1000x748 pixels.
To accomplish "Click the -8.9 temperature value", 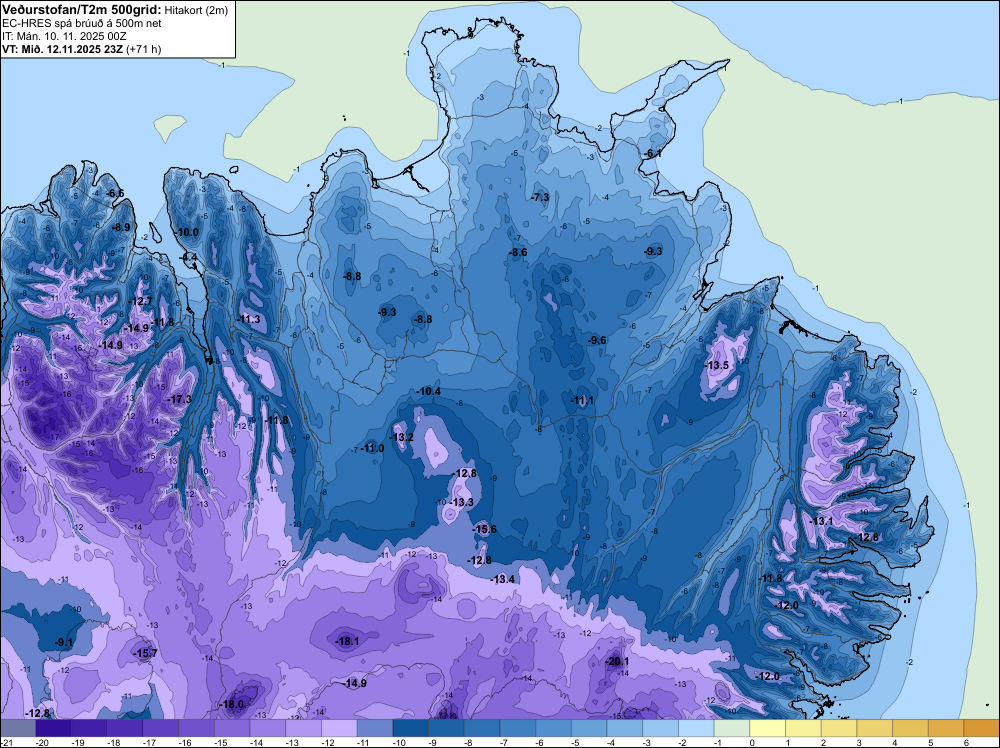I will pyautogui.click(x=121, y=227).
